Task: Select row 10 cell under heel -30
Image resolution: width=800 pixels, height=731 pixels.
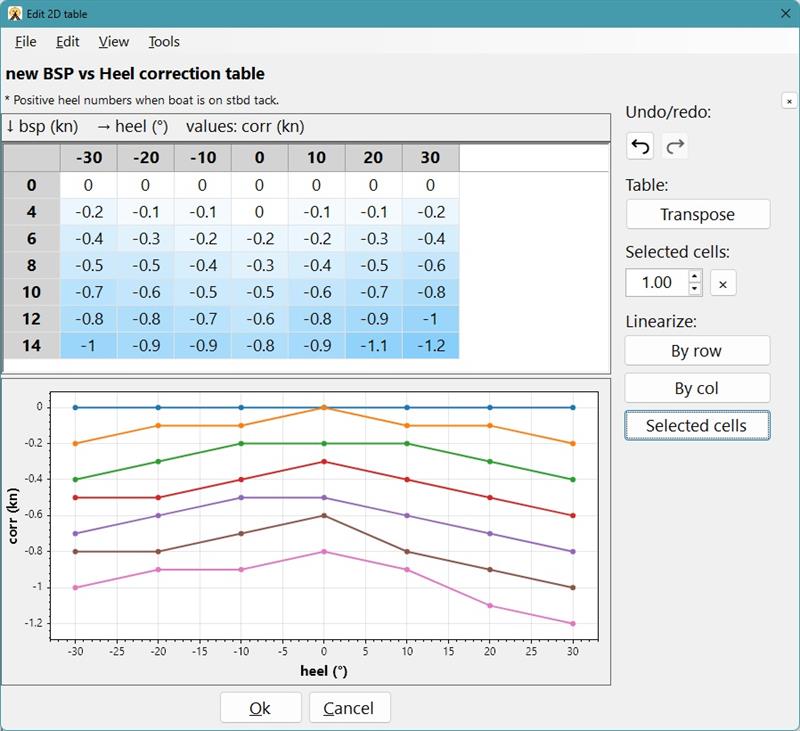Action: (89, 292)
